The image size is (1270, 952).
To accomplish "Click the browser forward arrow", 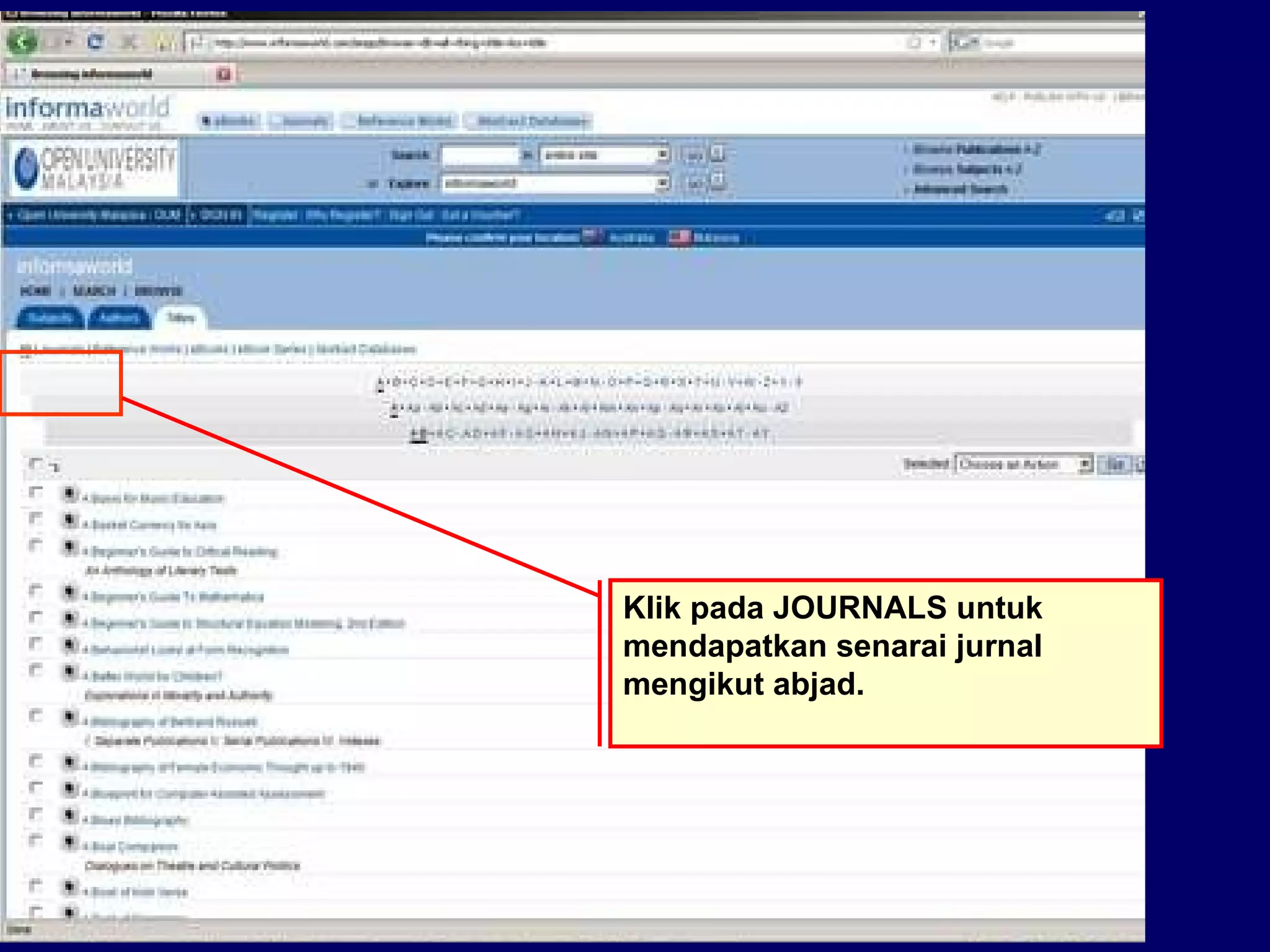I will coord(55,43).
